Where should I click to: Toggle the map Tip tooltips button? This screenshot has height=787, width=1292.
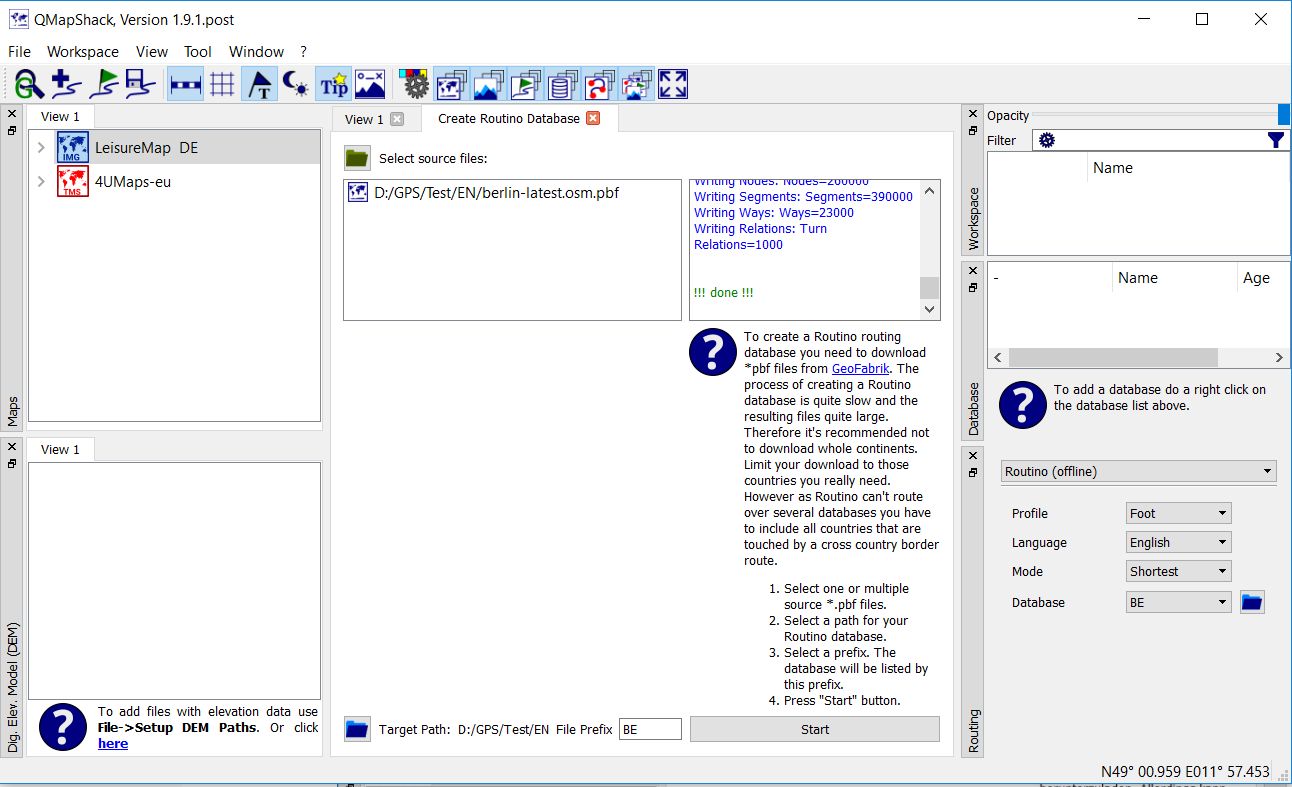tap(334, 84)
